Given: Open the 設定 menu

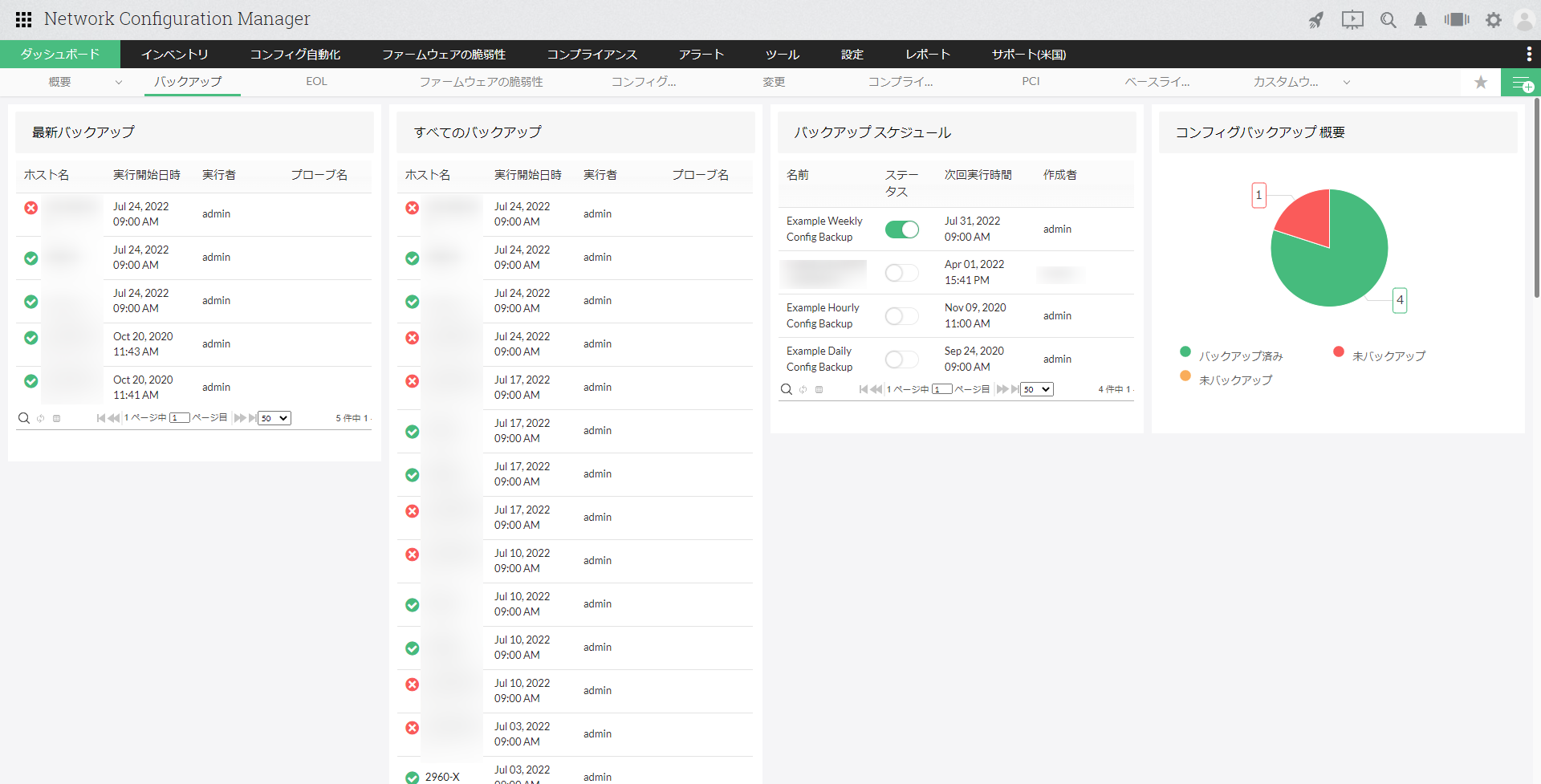Looking at the screenshot, I should pos(852,55).
